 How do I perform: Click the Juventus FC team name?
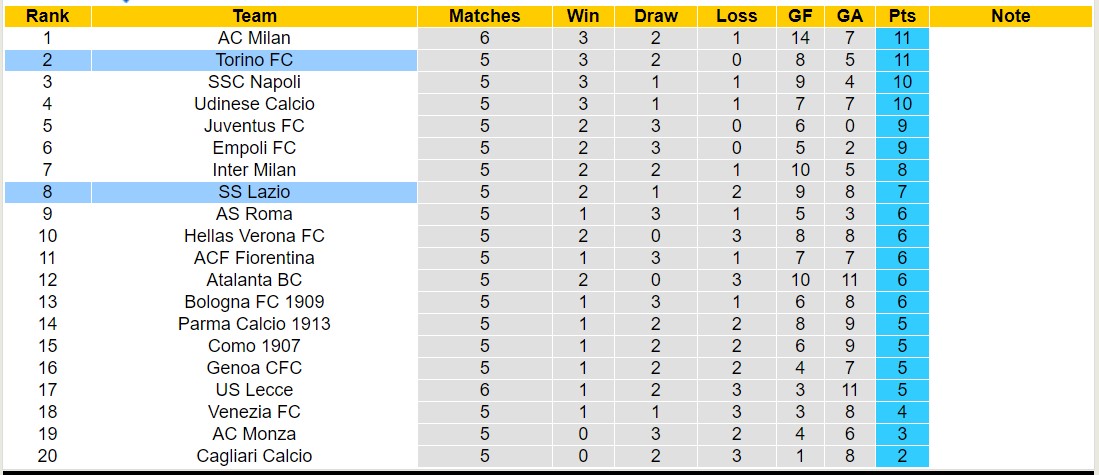(254, 126)
